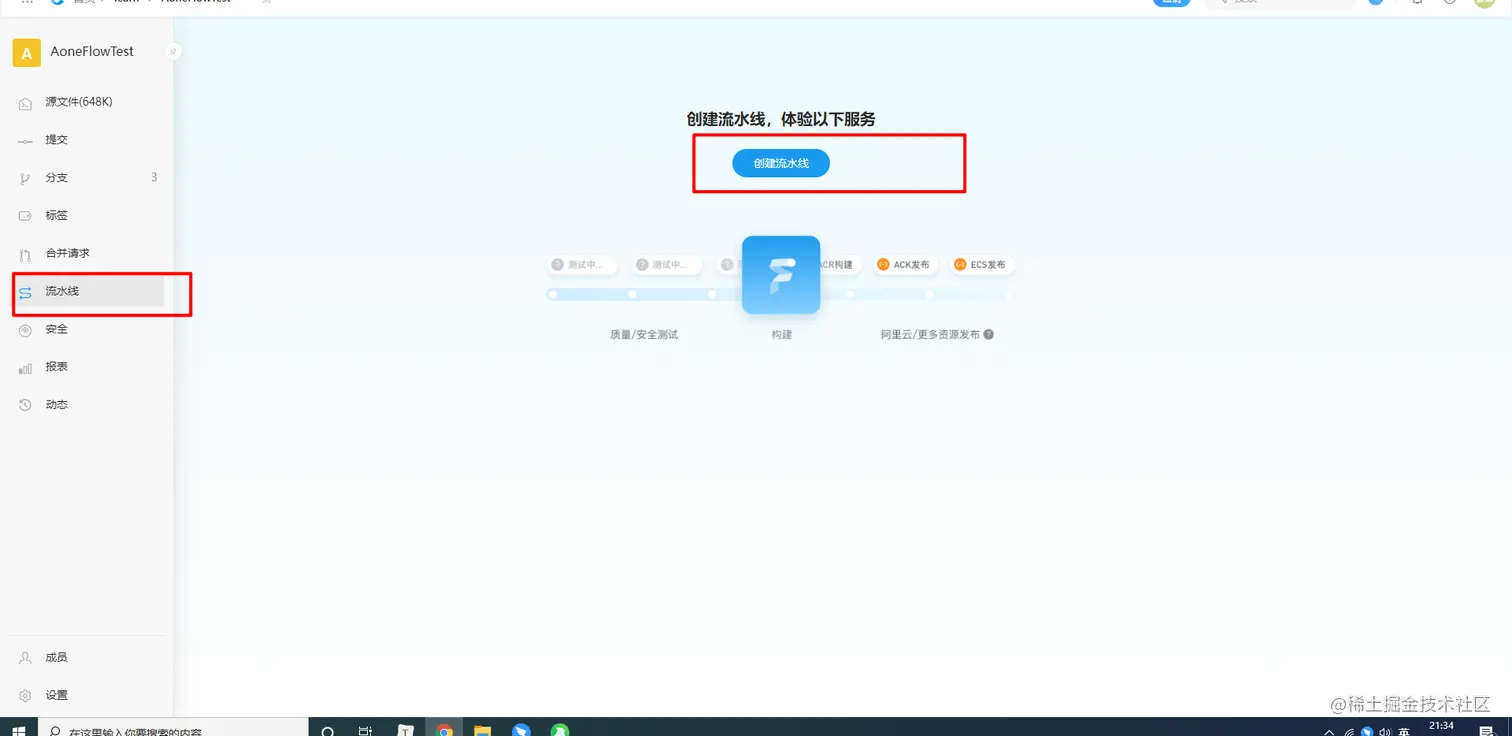Image resolution: width=1512 pixels, height=736 pixels.
Task: Pin the sidebar with the pin icon
Action: [x=173, y=51]
